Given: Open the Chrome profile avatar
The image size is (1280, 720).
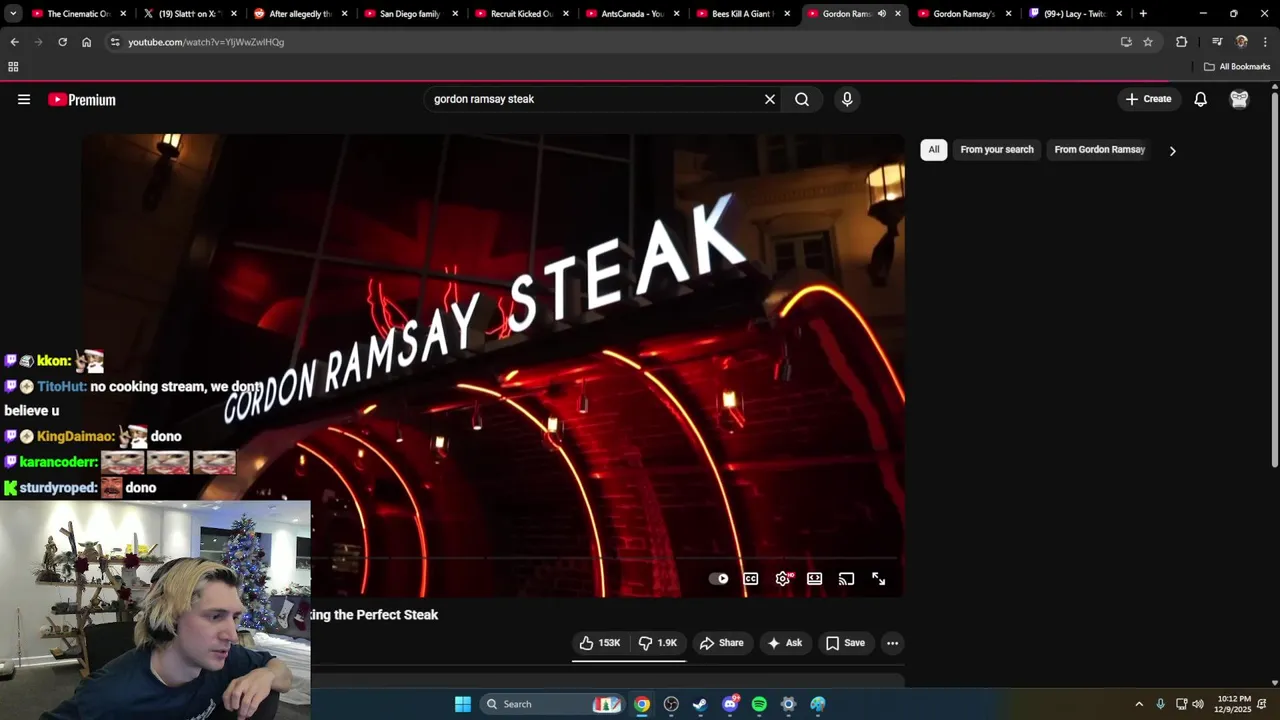Looking at the screenshot, I should coord(1242,42).
